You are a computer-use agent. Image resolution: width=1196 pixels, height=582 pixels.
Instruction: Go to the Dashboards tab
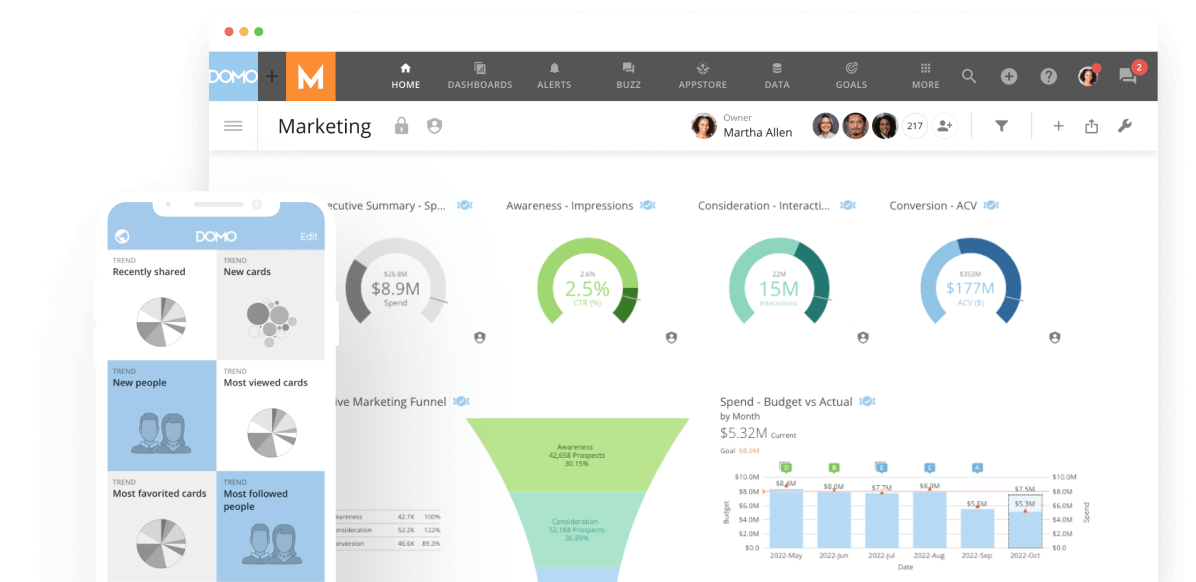coord(480,76)
